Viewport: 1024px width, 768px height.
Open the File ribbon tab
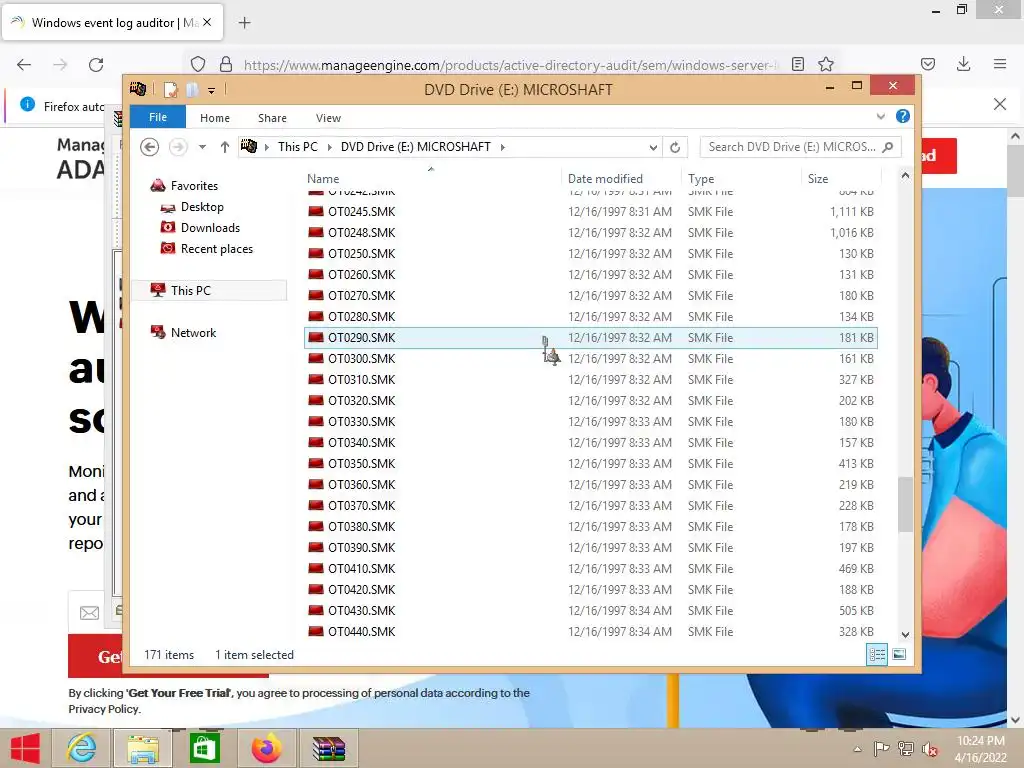(158, 117)
